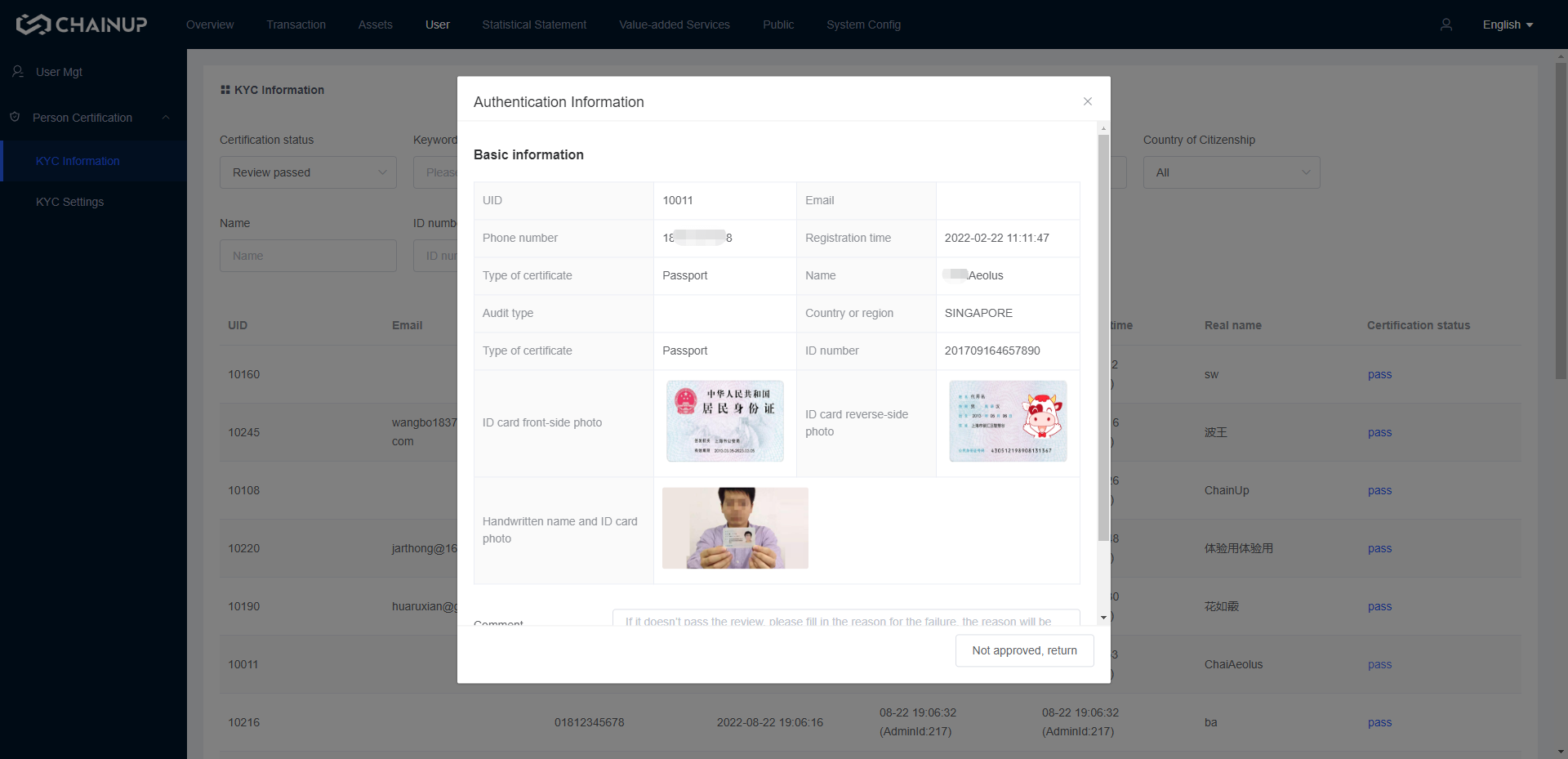Open the Country of Citizenship dropdown
This screenshot has height=759, width=1568.
pos(1231,172)
